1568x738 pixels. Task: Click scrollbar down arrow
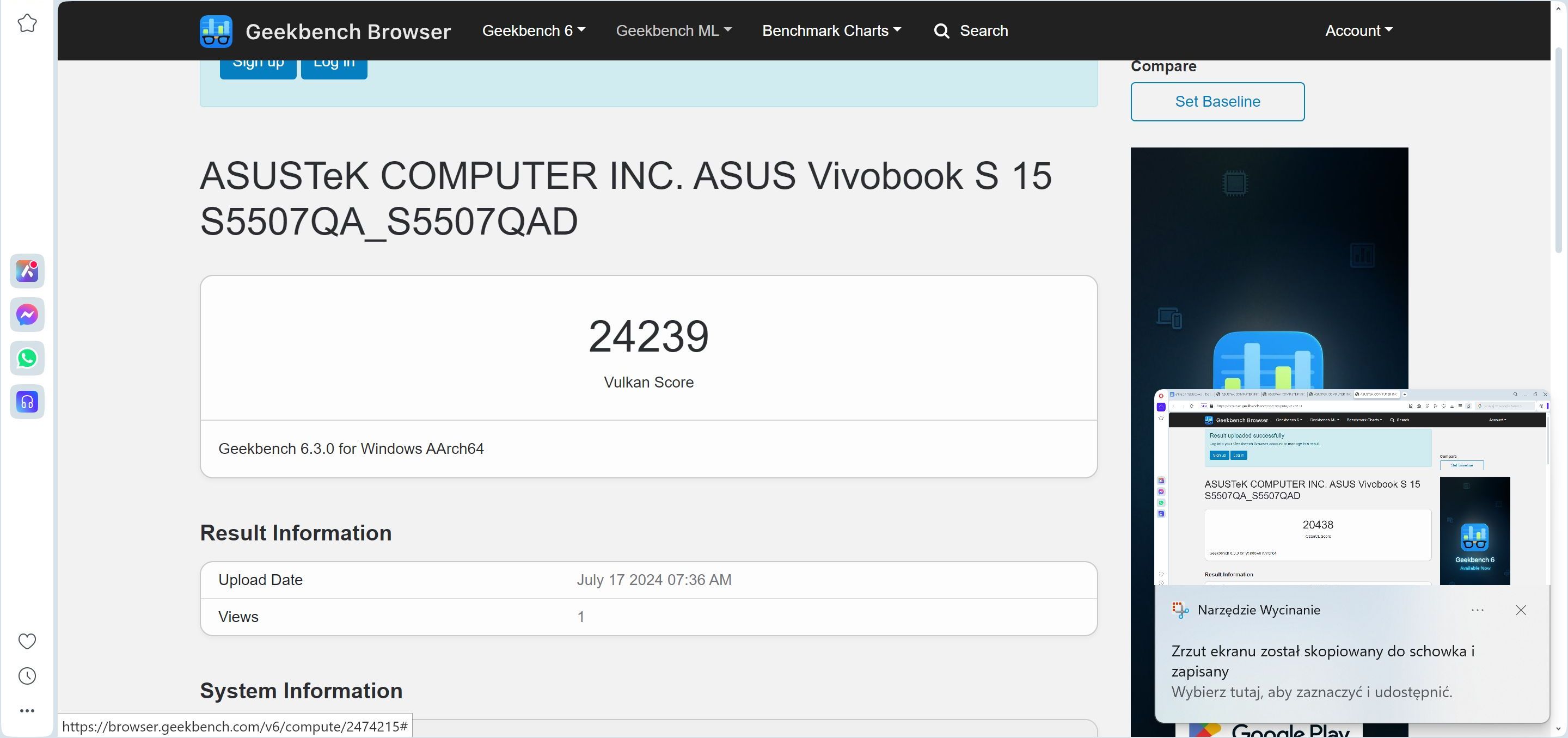pyautogui.click(x=1559, y=728)
